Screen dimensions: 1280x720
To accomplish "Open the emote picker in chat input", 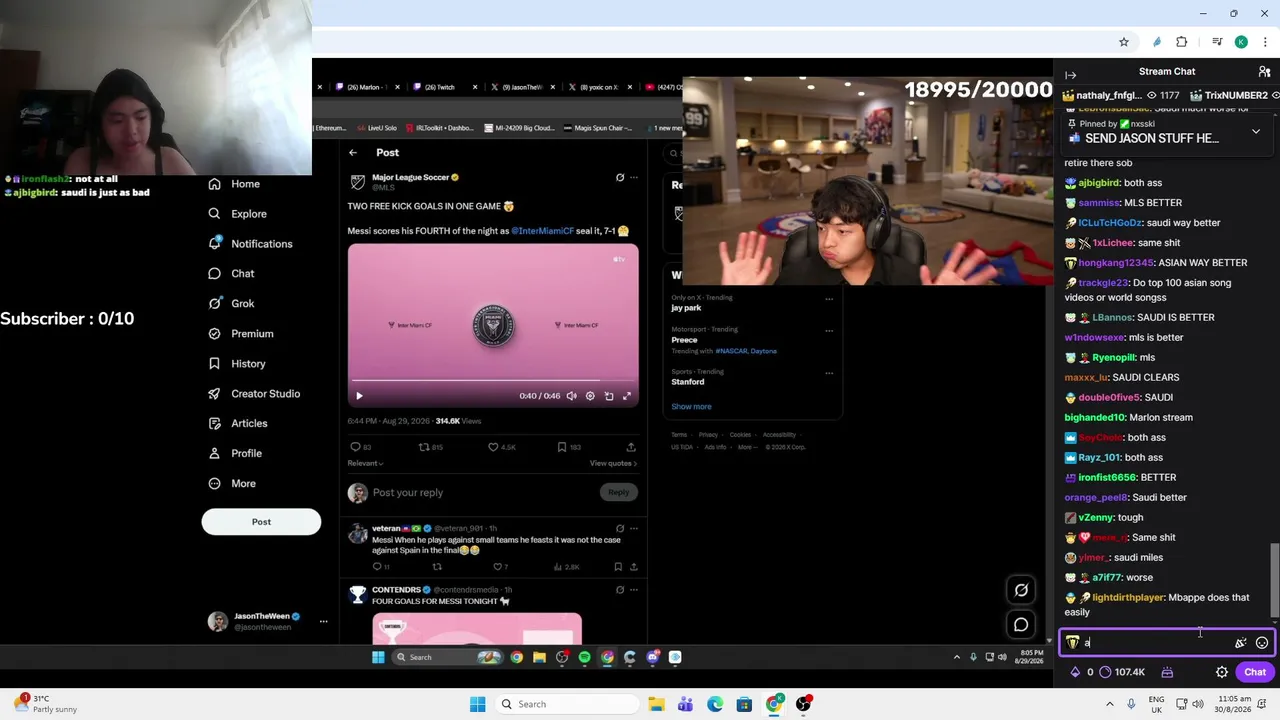I will [1262, 643].
